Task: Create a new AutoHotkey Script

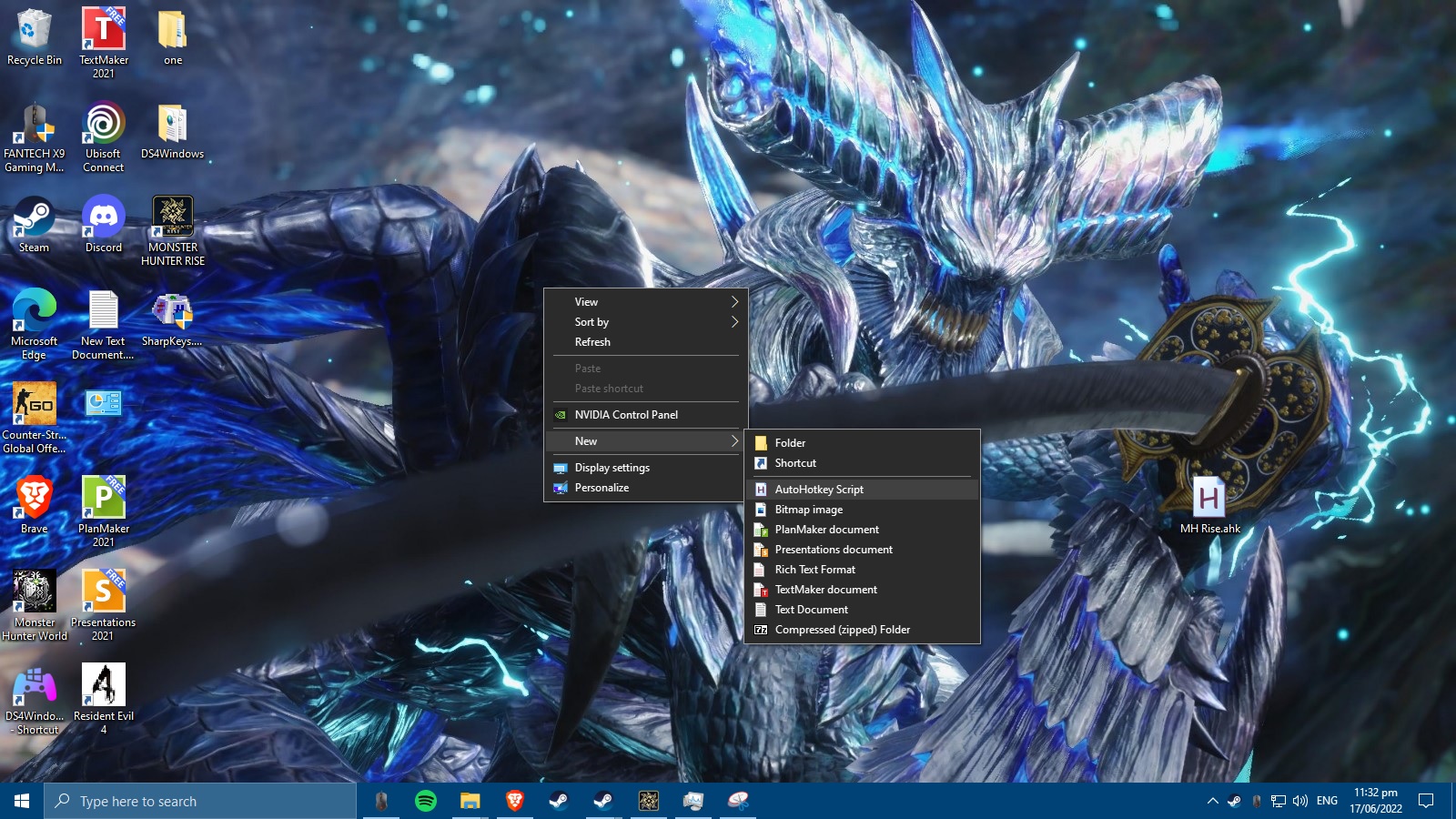Action: coord(862,490)
